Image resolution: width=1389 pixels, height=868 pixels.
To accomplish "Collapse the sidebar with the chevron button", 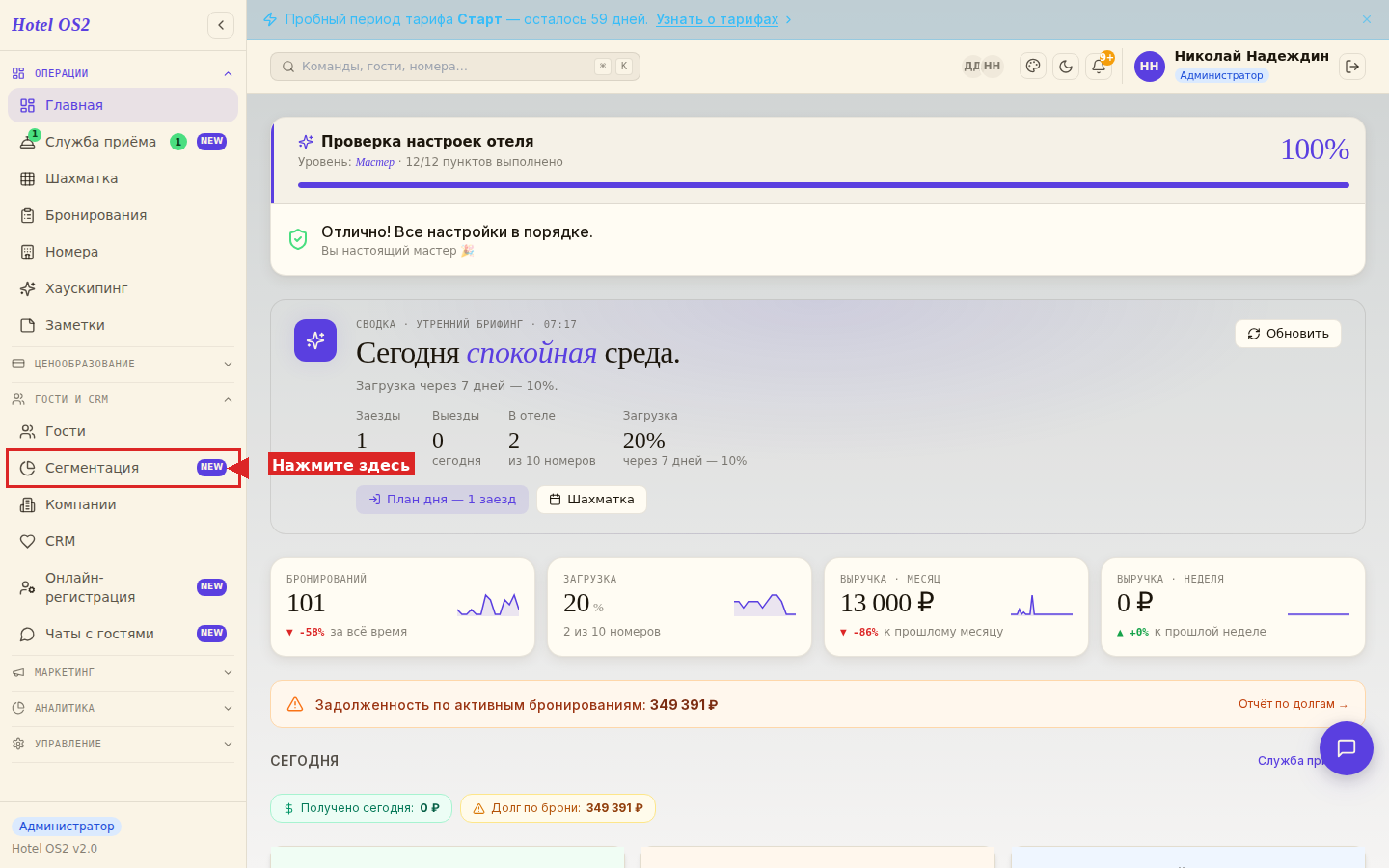I will click(221, 25).
